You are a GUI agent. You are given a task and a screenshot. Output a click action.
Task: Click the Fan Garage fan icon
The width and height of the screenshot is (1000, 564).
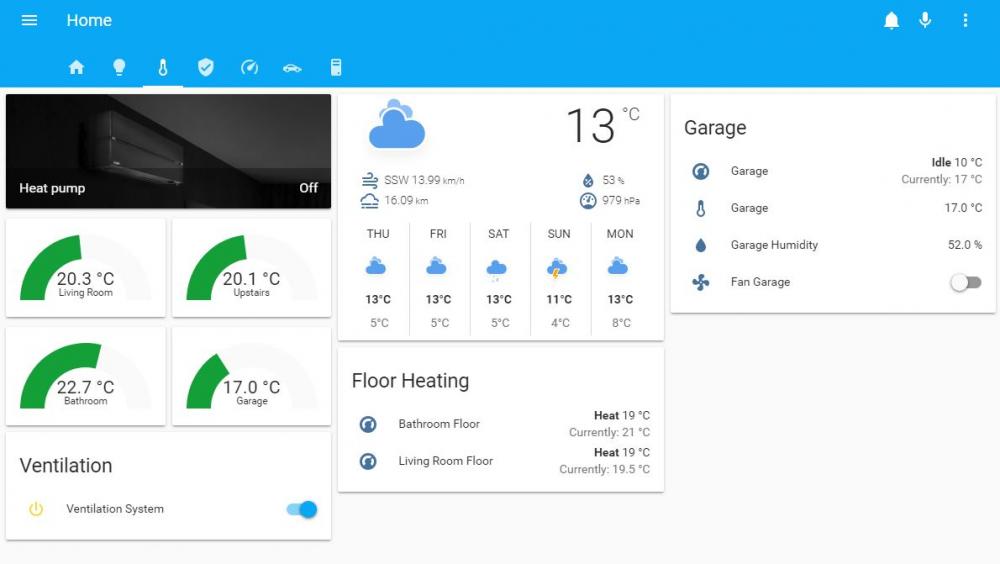(x=701, y=282)
